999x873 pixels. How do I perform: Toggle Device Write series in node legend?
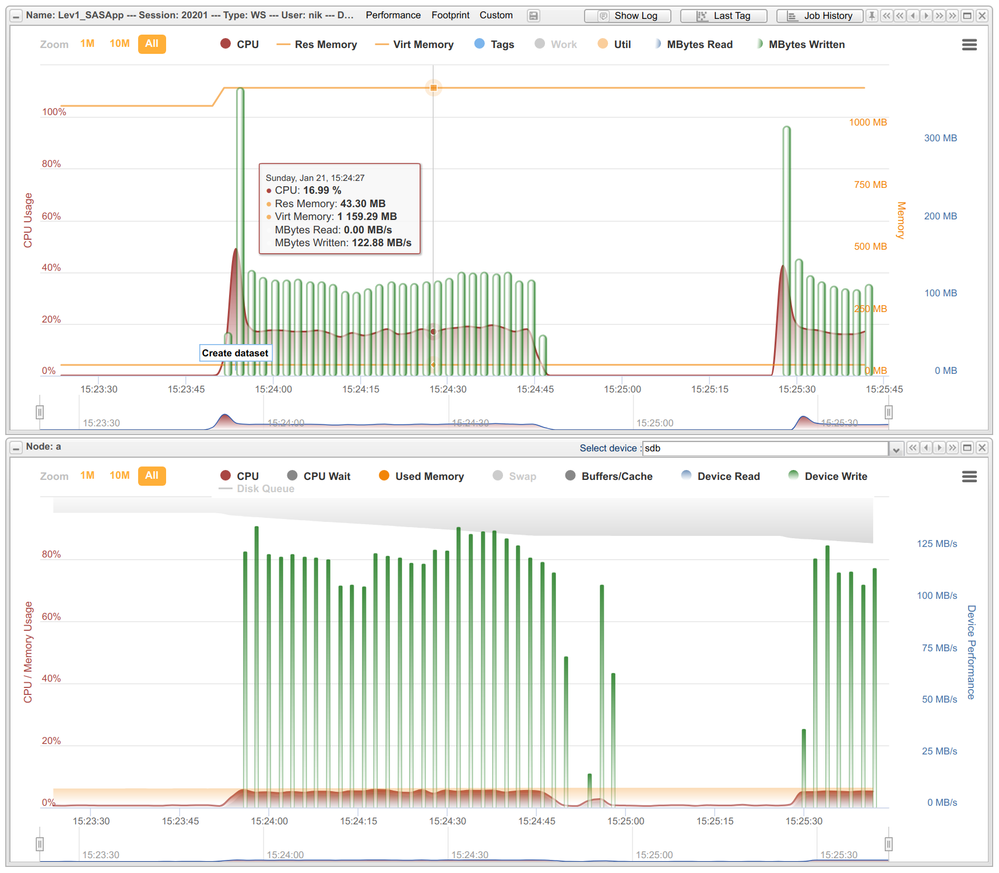[828, 476]
